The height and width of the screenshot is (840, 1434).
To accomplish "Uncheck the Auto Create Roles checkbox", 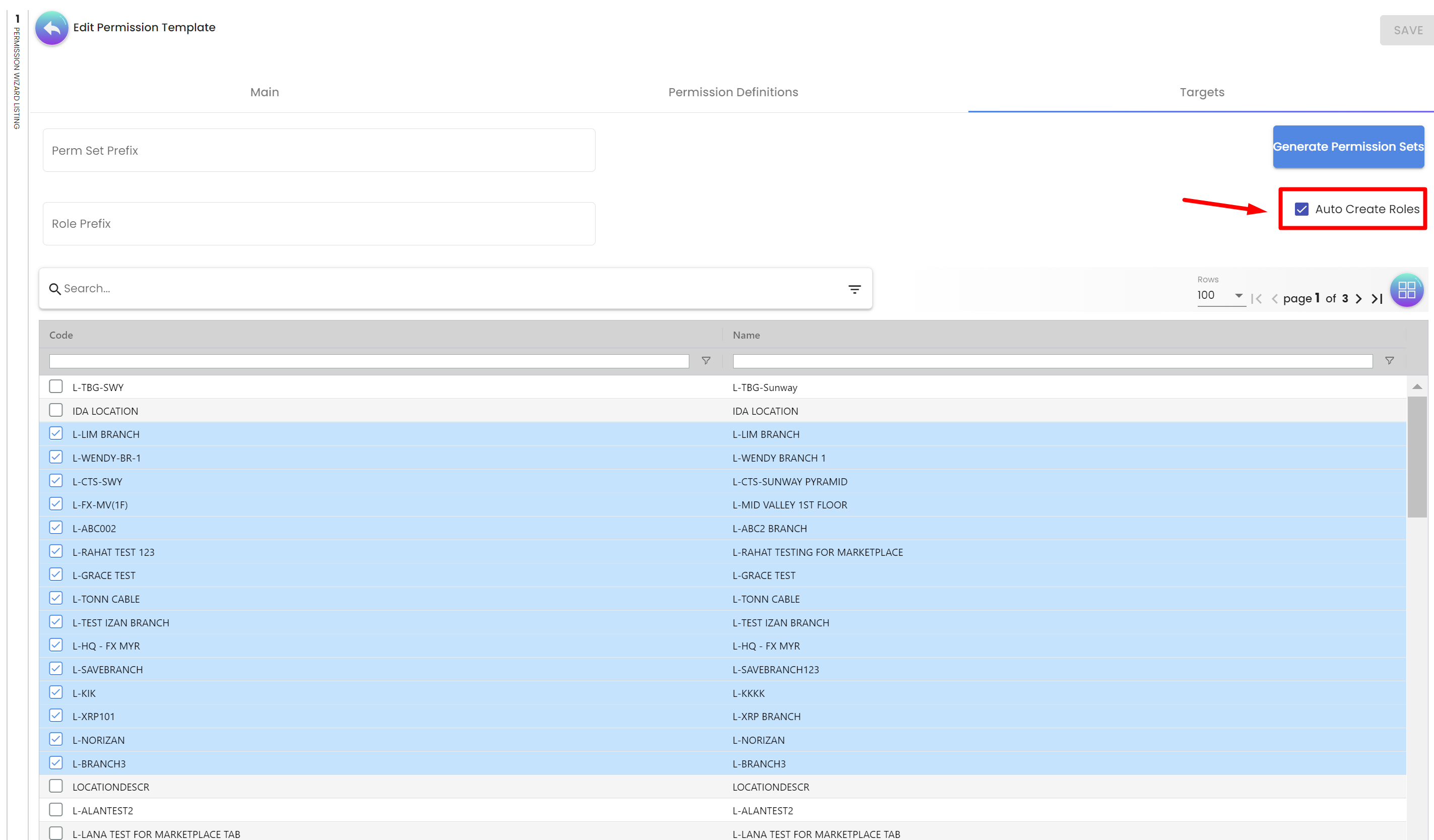I will click(x=1301, y=209).
